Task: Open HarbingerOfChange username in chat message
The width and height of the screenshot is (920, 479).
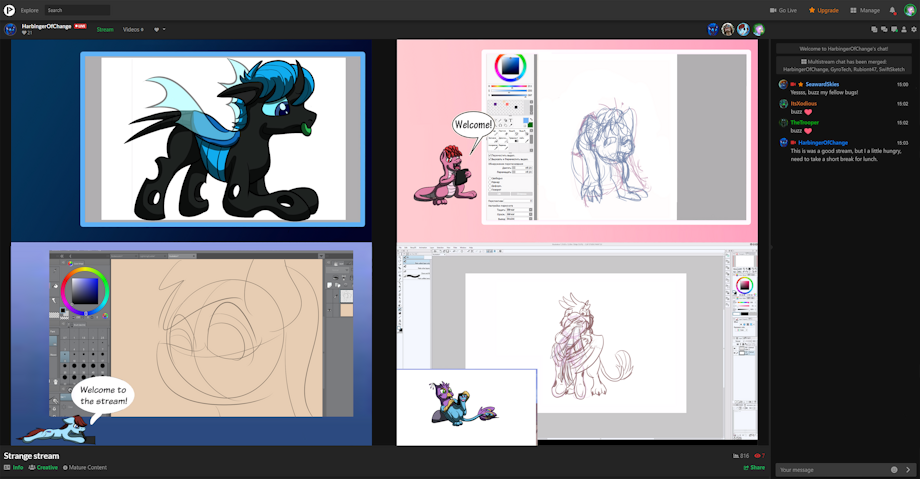Action: tap(823, 143)
